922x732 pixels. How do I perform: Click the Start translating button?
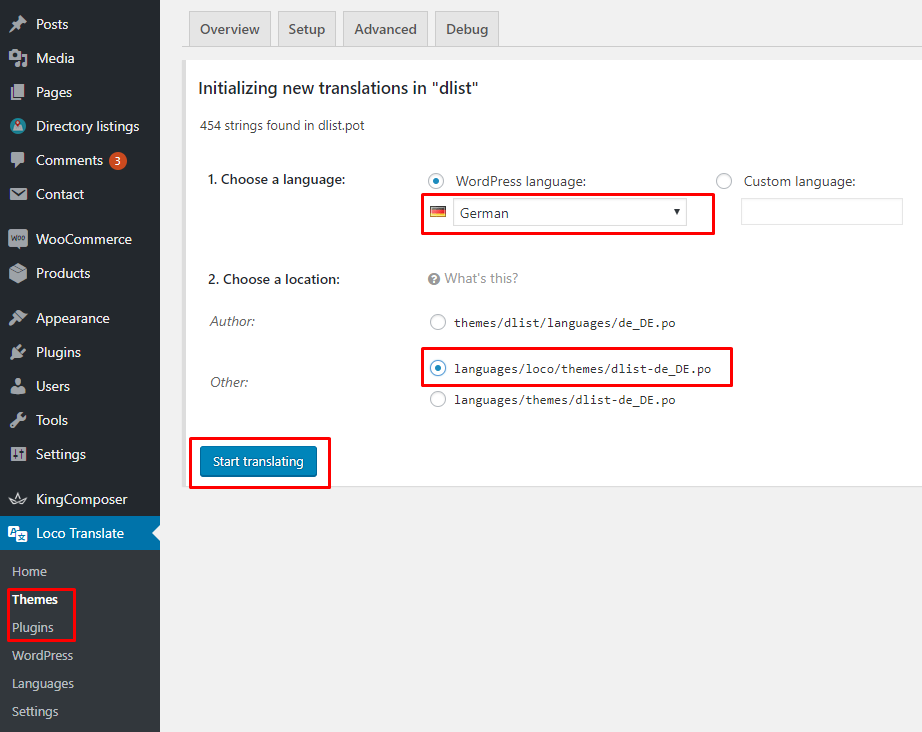click(258, 462)
